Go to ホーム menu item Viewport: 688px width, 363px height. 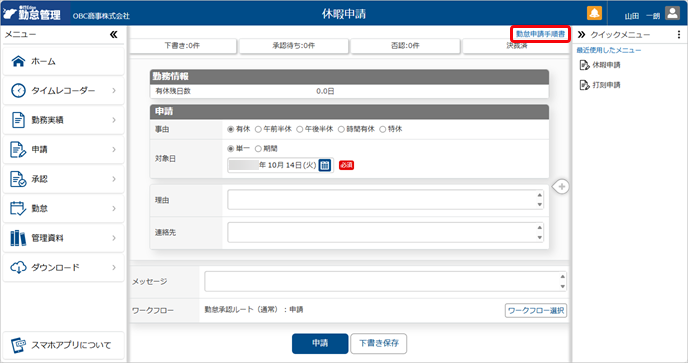64,61
